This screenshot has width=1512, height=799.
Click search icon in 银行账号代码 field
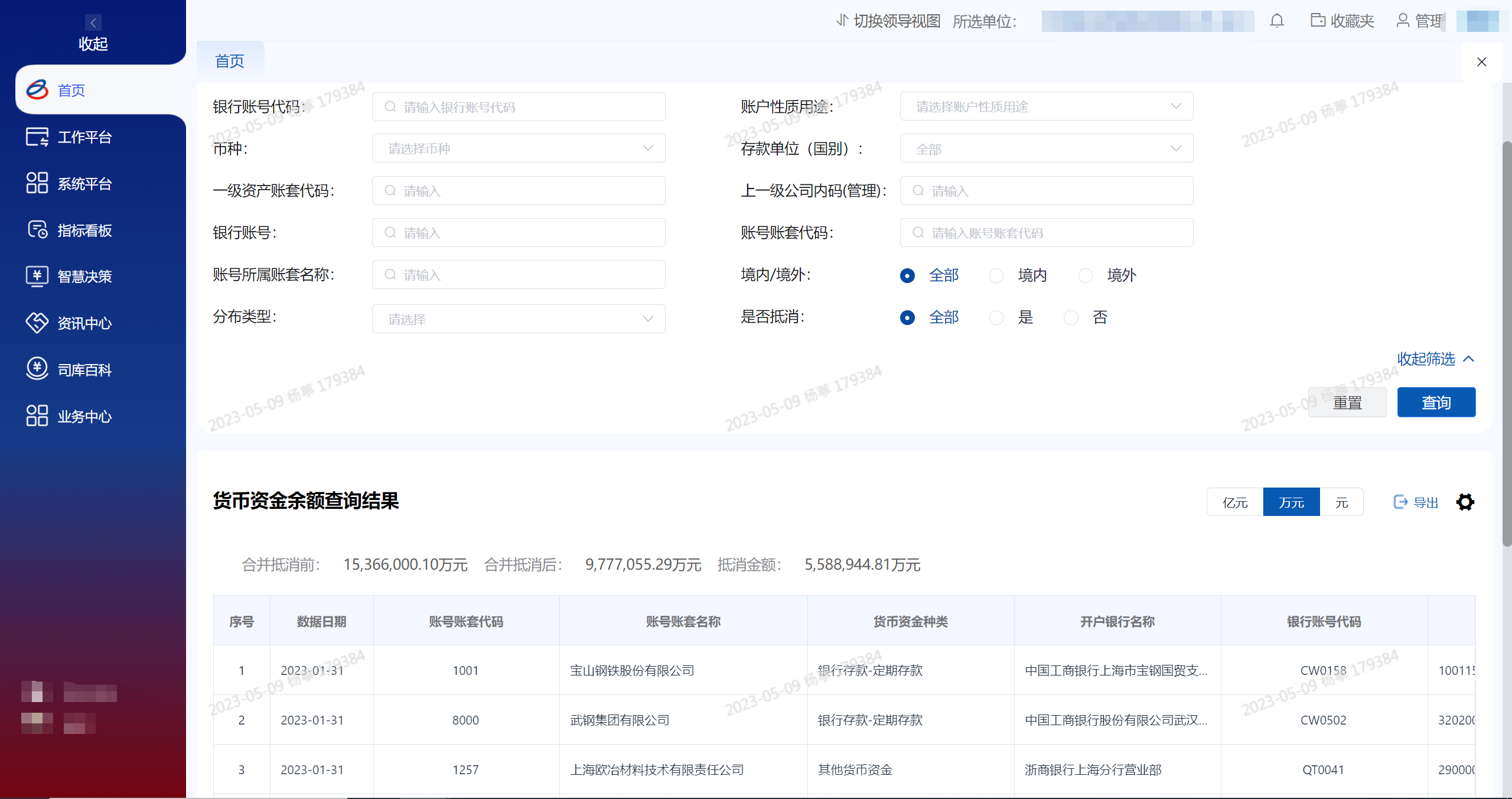click(x=390, y=106)
